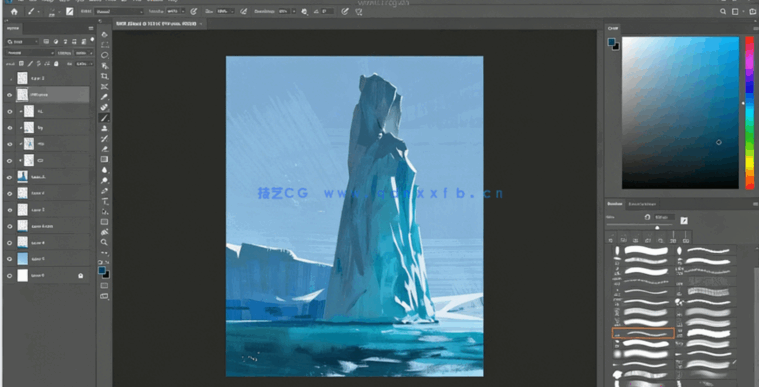Select the active Brush tool
Screen dimensions: 759x387
click(x=105, y=118)
